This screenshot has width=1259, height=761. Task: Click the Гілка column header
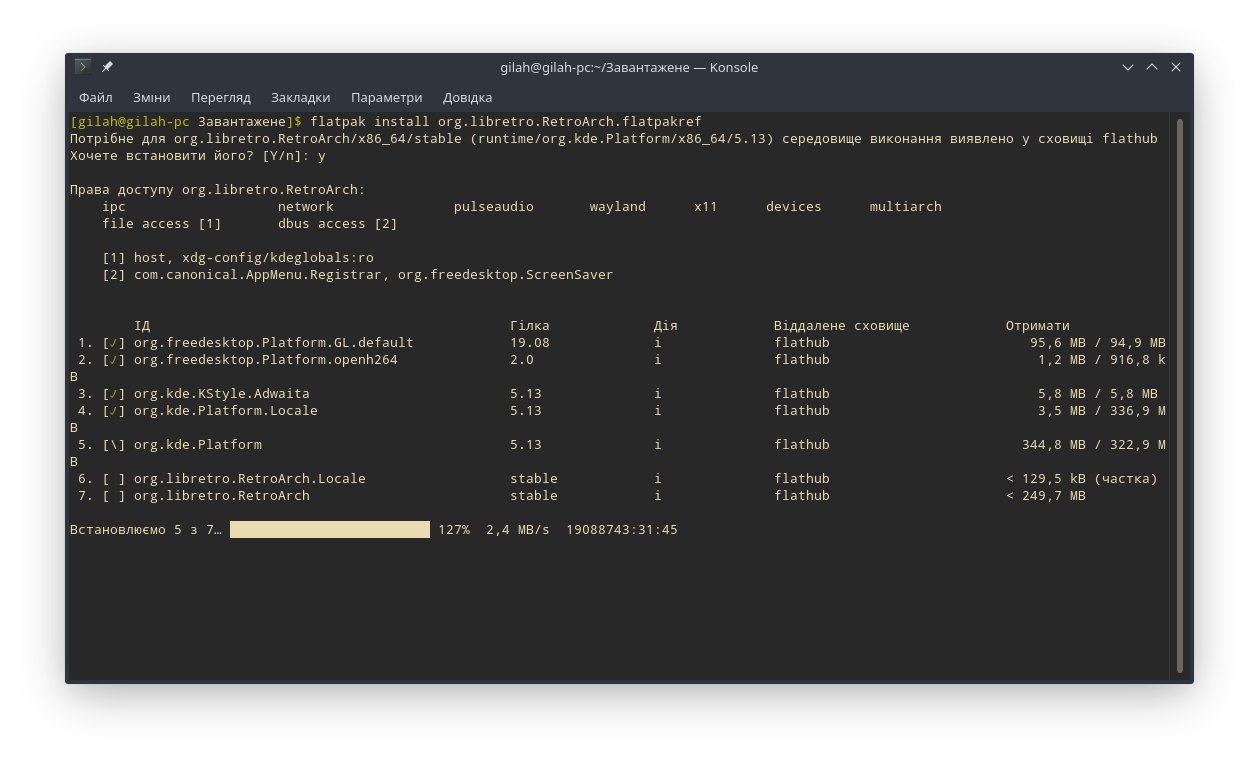coord(529,325)
